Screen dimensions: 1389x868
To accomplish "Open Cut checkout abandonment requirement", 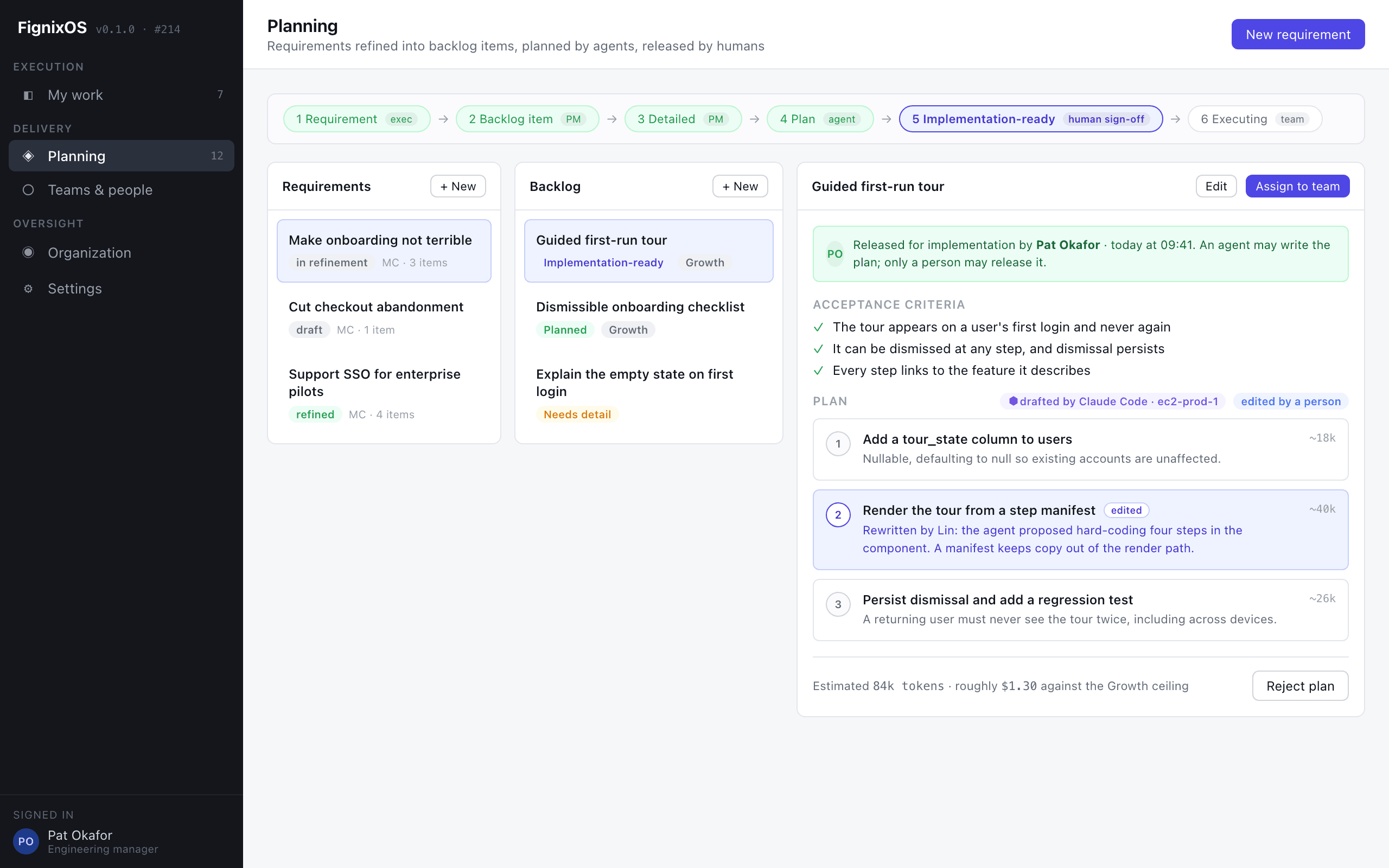I will [384, 318].
